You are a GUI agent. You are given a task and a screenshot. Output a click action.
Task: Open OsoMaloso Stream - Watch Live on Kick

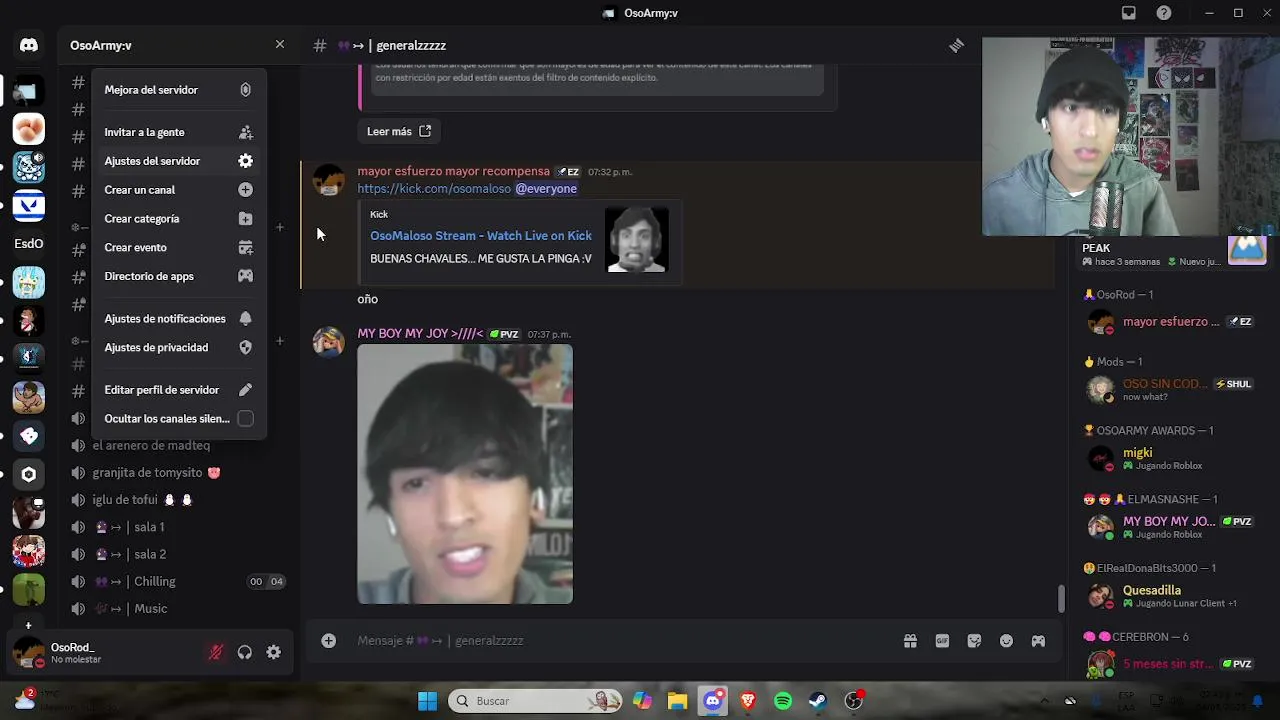481,235
